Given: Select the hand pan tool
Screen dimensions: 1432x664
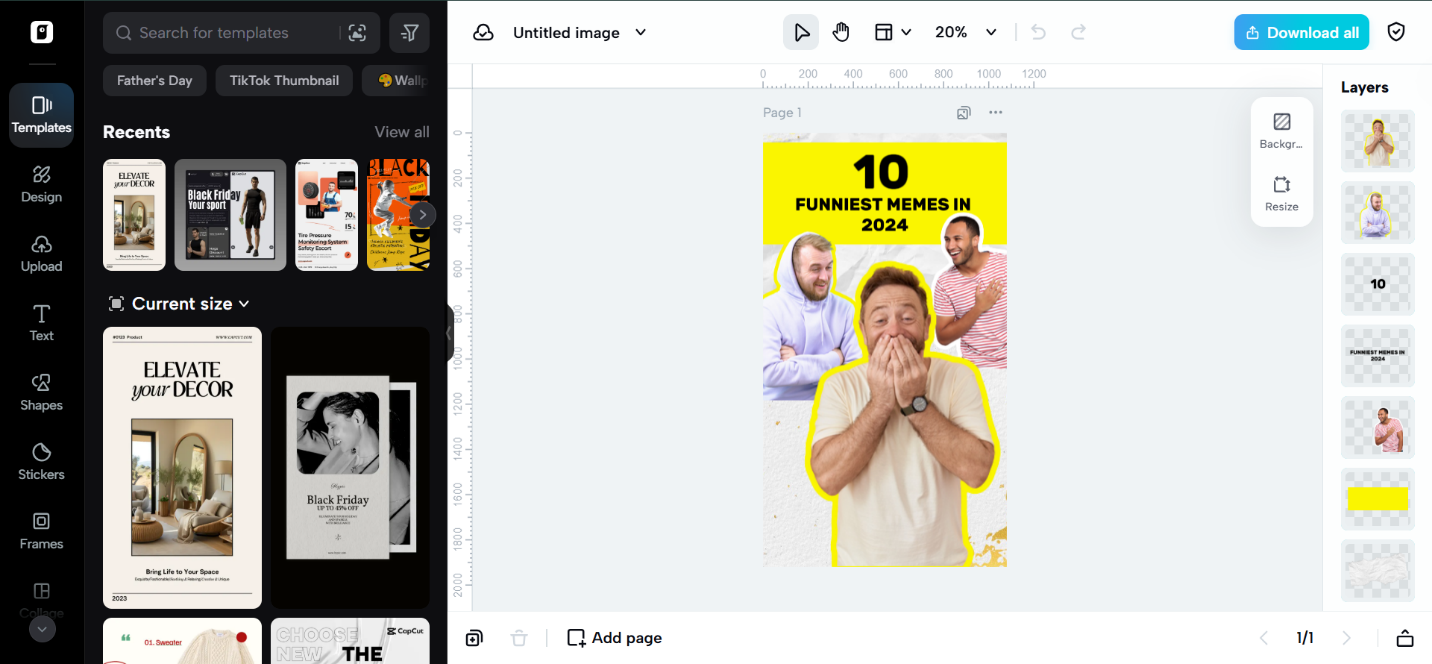Looking at the screenshot, I should 841,32.
